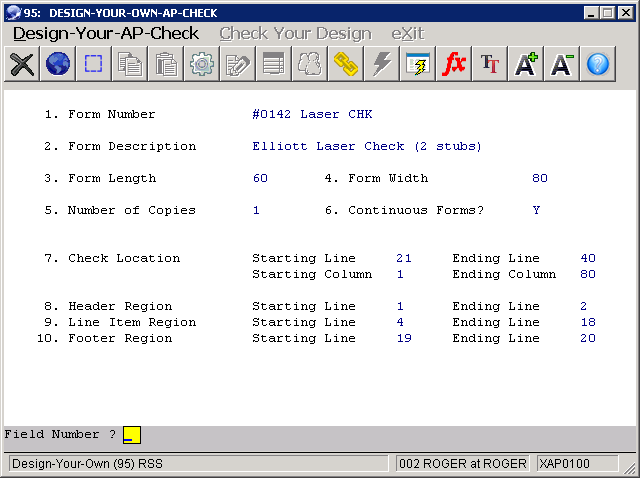Click the Form Length value 60

260,178
